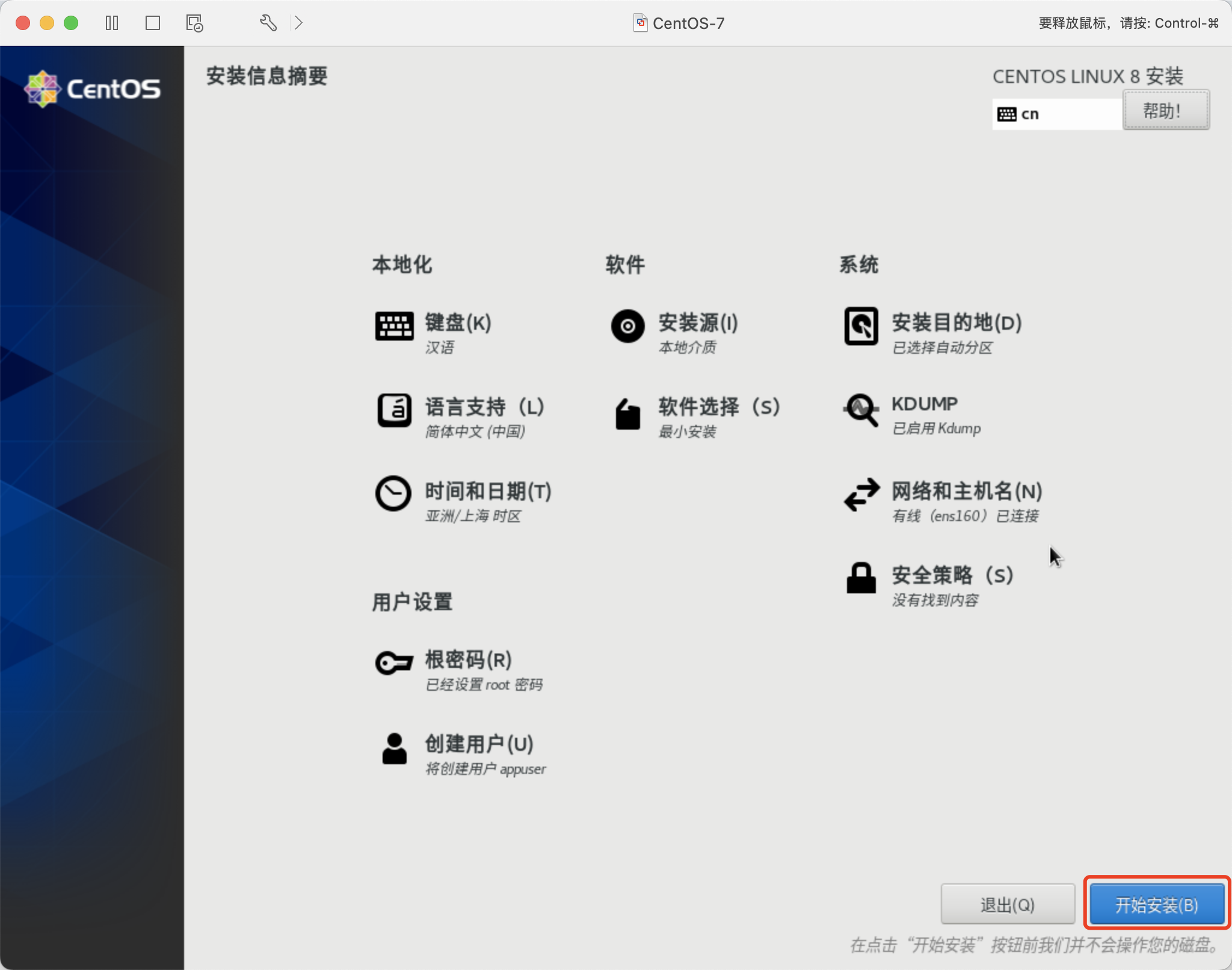Click status text 已启用 Kdump

tap(937, 428)
